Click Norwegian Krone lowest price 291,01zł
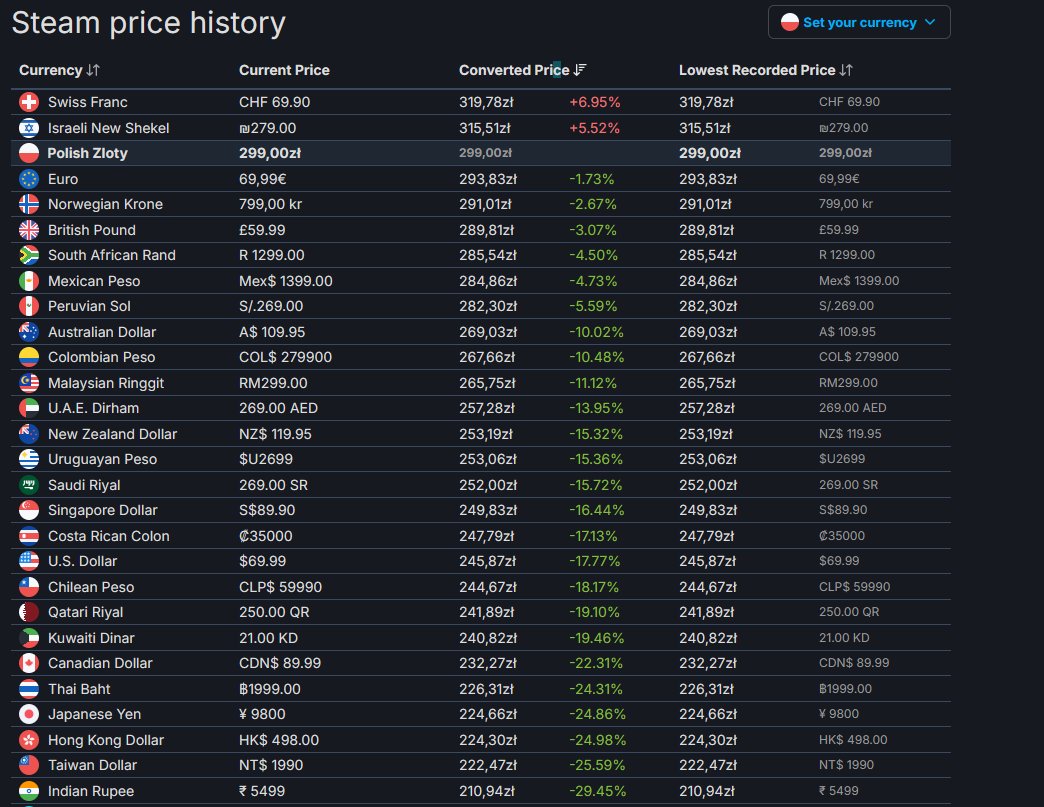 click(x=705, y=204)
